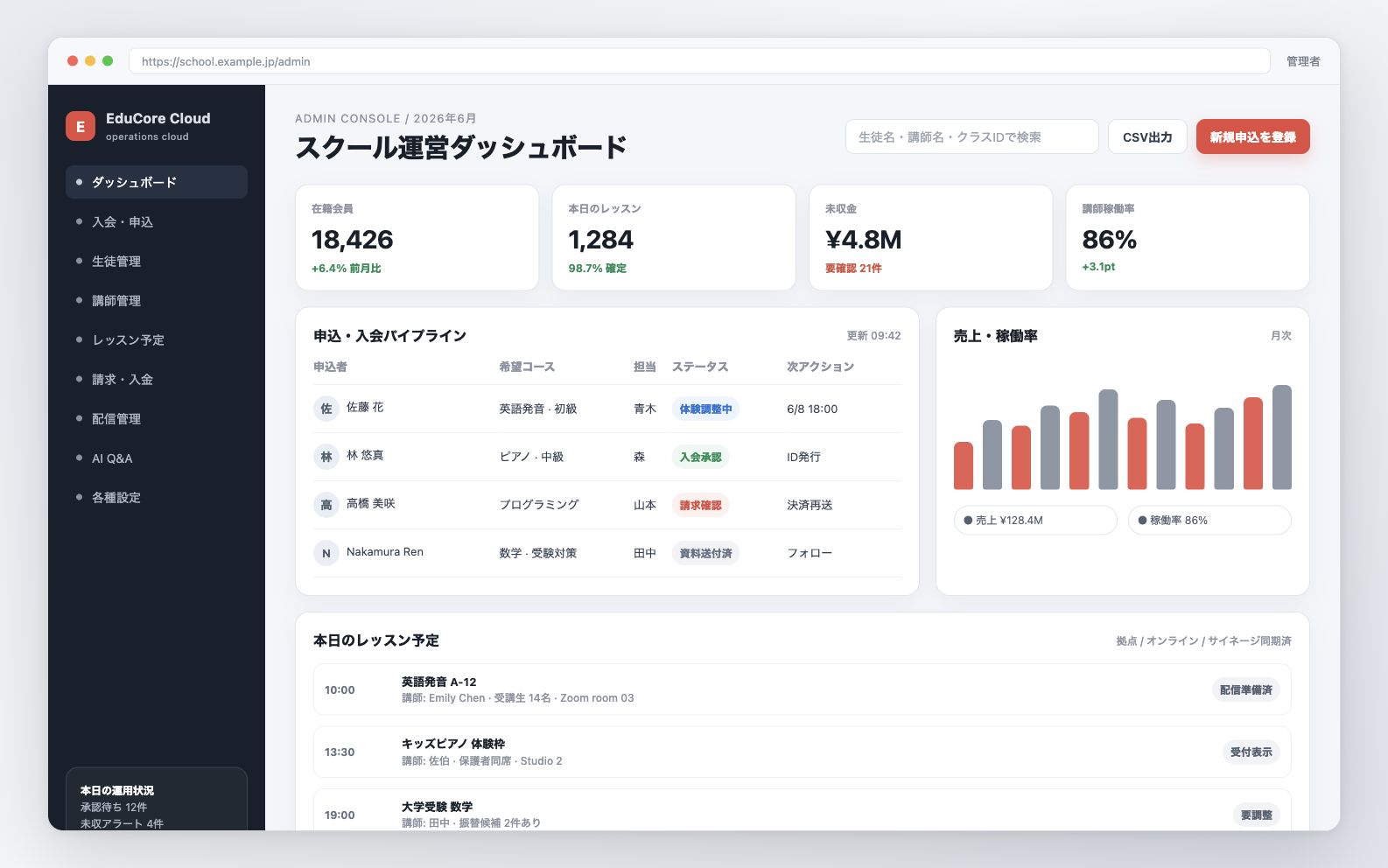
Task: Select applicant name 高橋 美咲
Action: point(371,503)
